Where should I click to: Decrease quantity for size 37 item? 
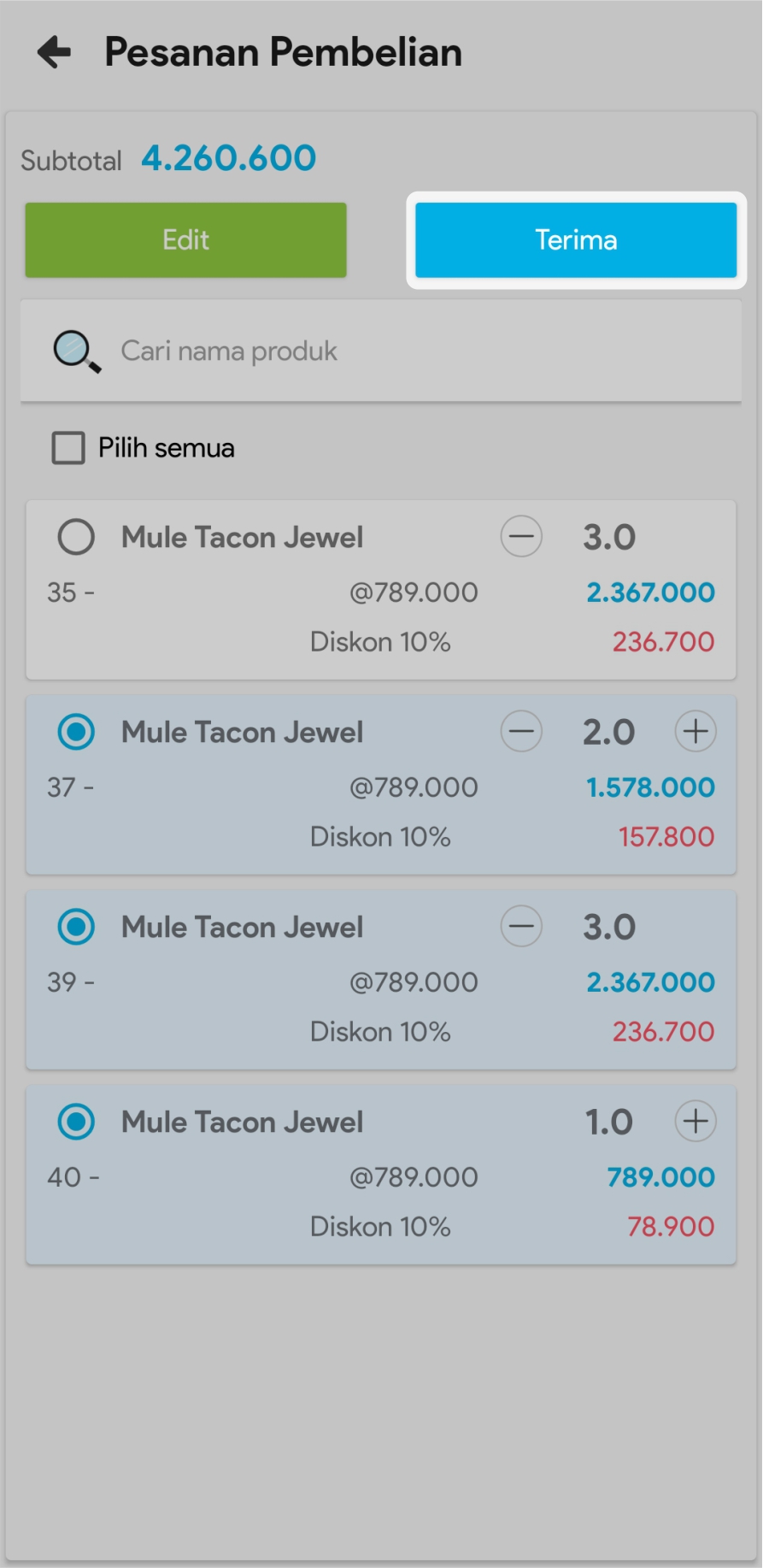click(521, 732)
